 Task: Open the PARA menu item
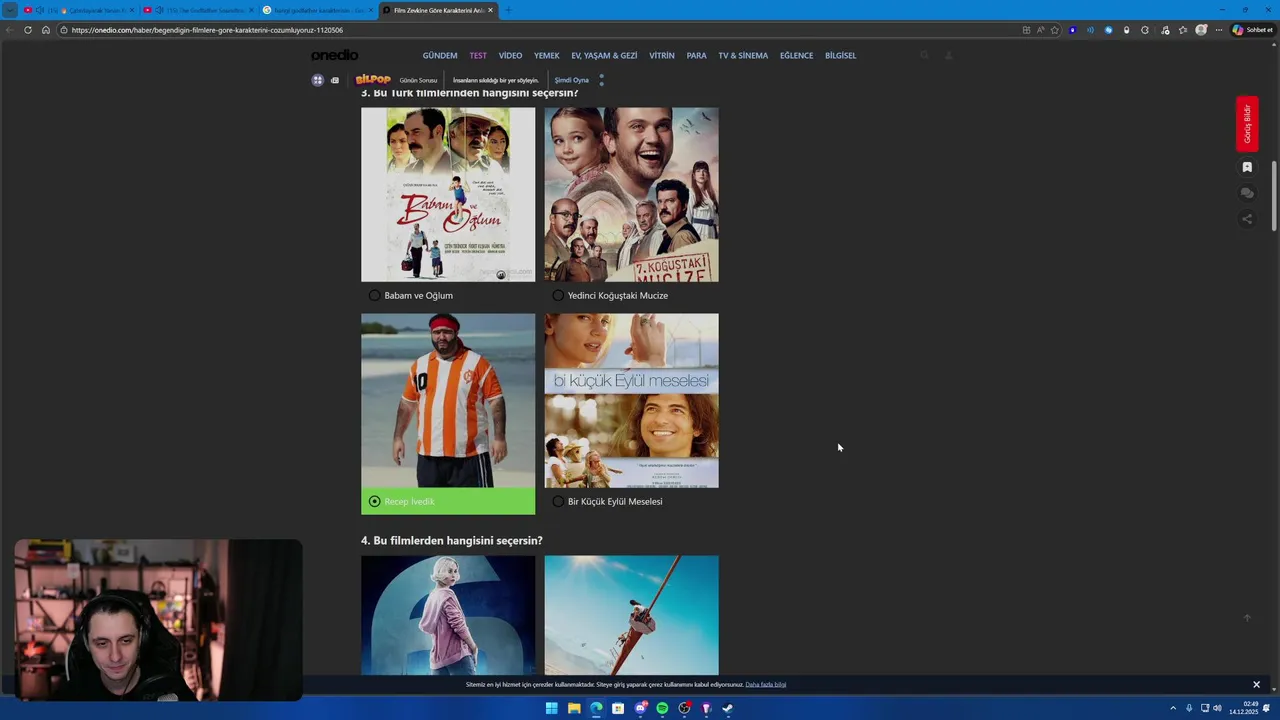696,56
